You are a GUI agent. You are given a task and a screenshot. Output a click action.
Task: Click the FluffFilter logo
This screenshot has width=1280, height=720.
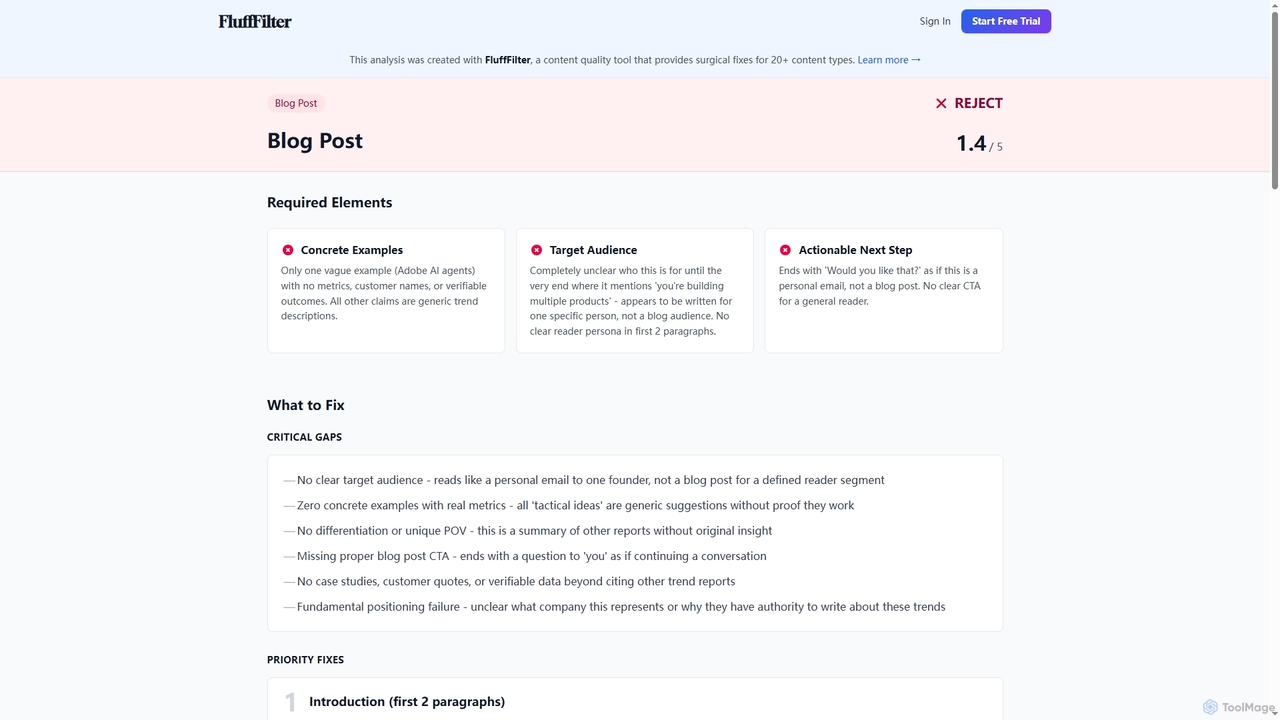coord(255,21)
